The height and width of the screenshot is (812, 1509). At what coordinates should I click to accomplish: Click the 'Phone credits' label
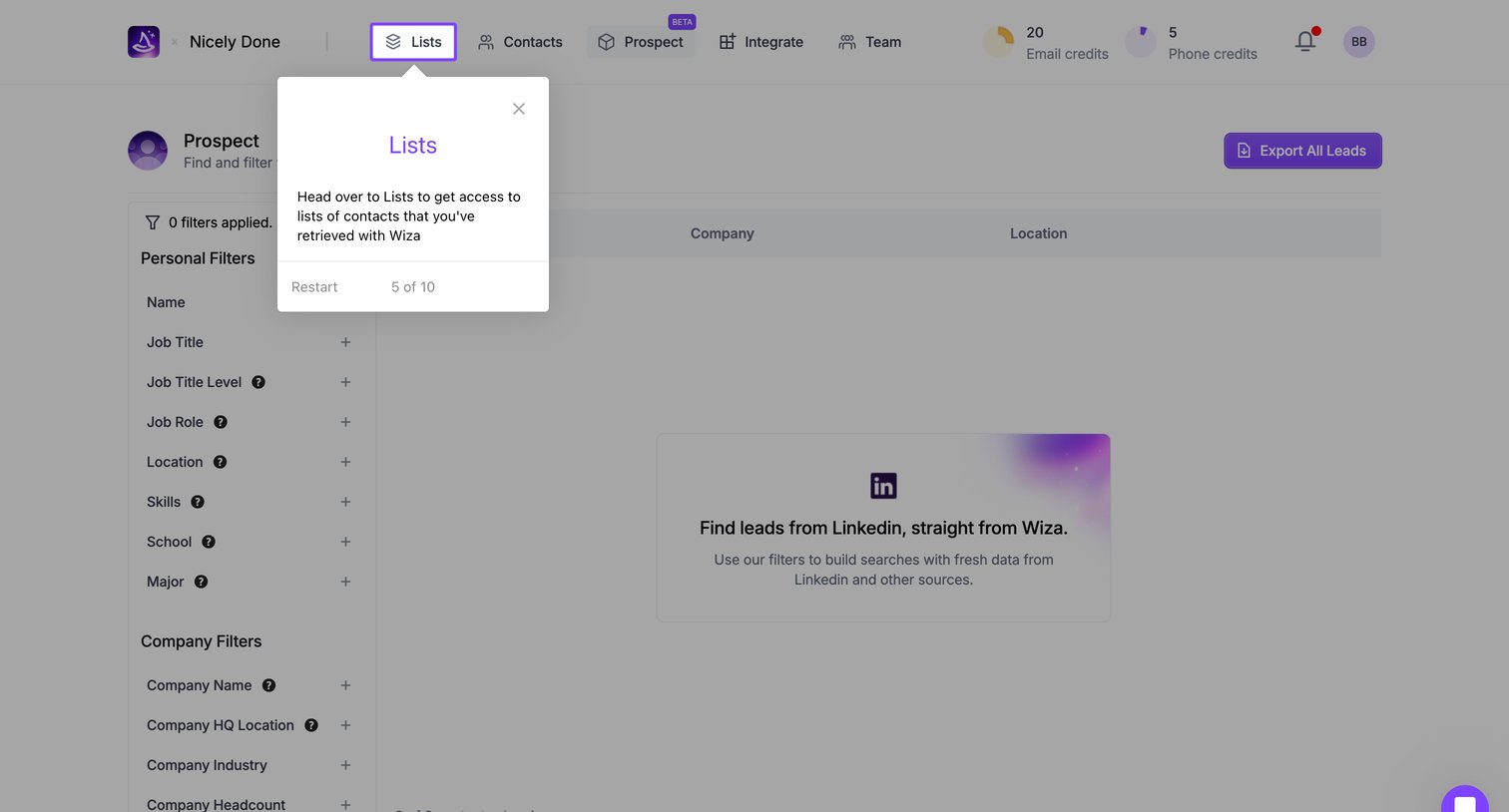click(x=1213, y=54)
